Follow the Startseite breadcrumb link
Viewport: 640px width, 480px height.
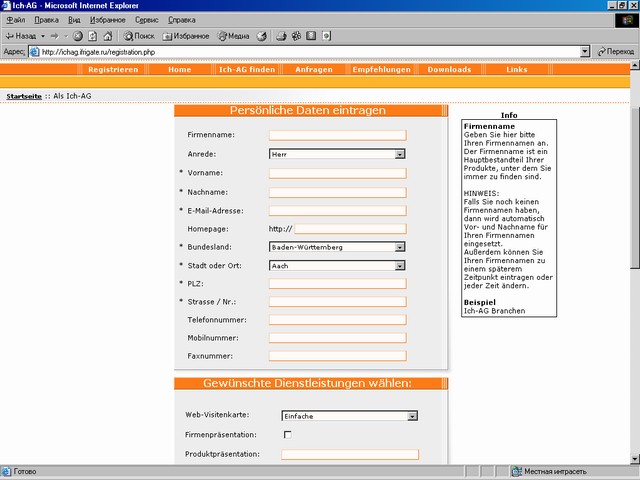24,96
